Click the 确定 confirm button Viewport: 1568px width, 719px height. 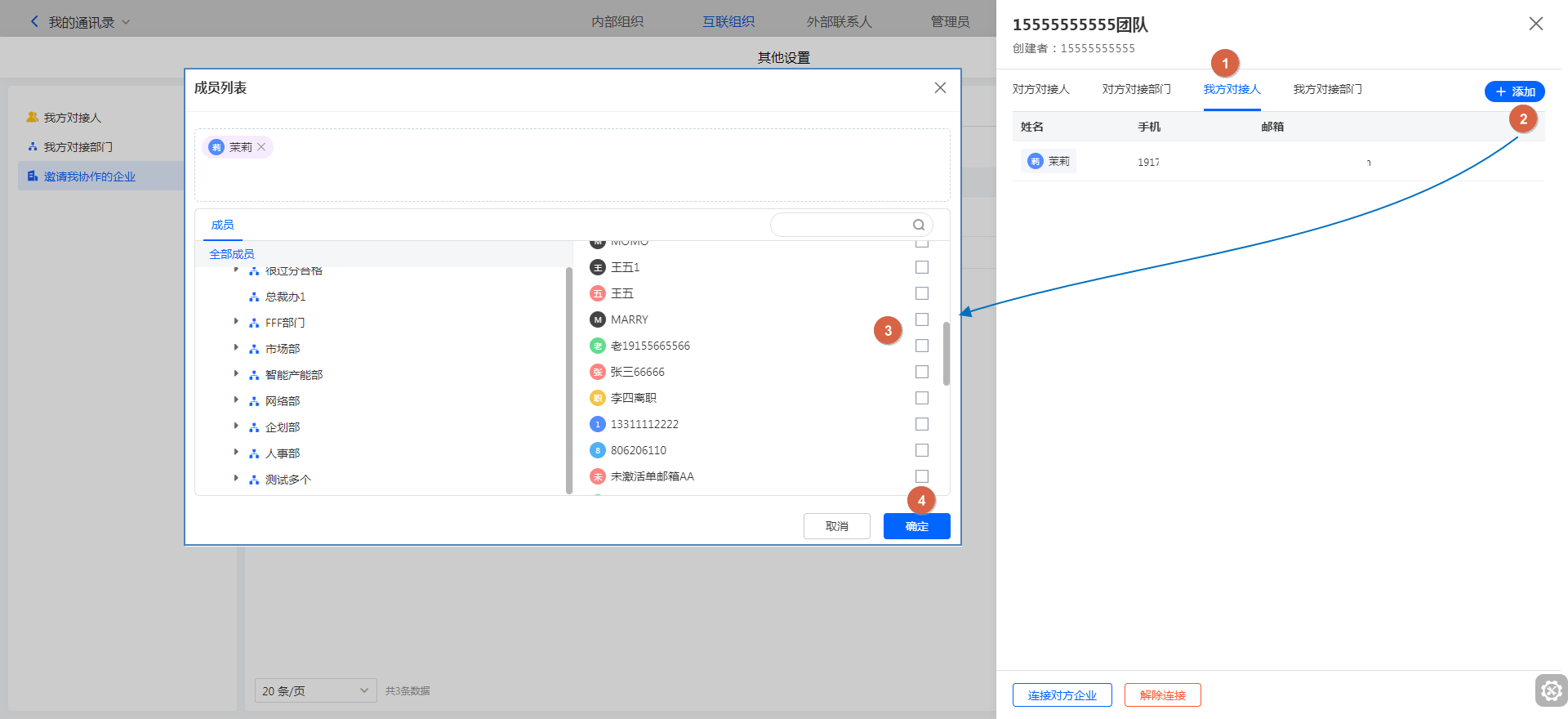point(916,526)
